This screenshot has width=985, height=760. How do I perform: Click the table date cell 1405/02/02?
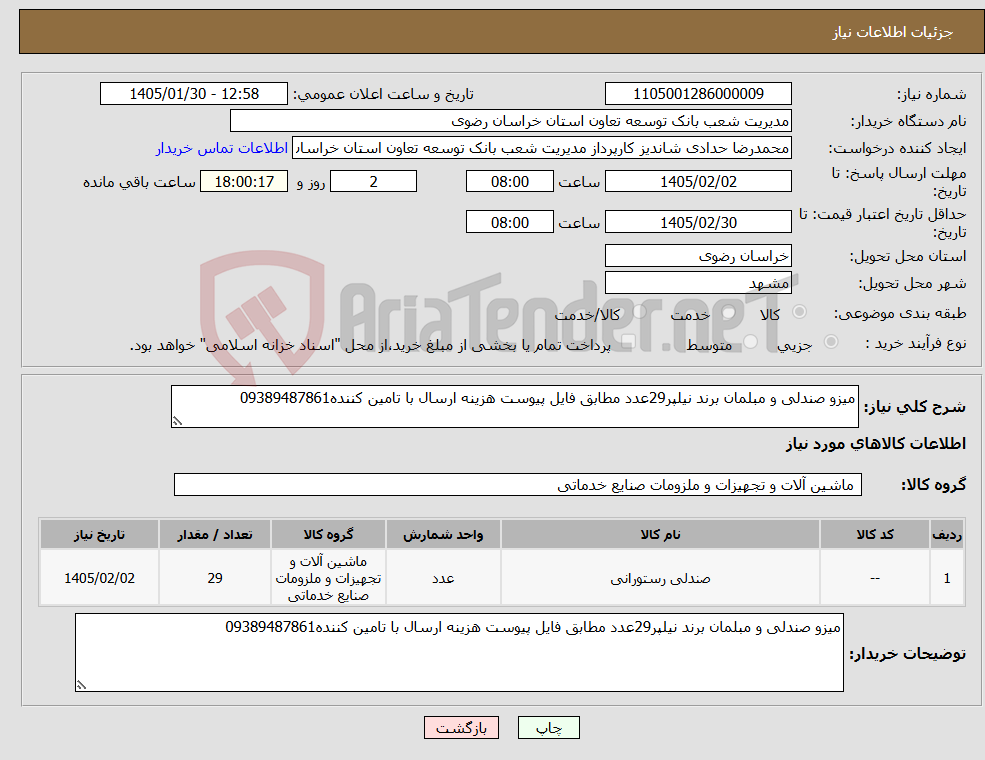[99, 578]
